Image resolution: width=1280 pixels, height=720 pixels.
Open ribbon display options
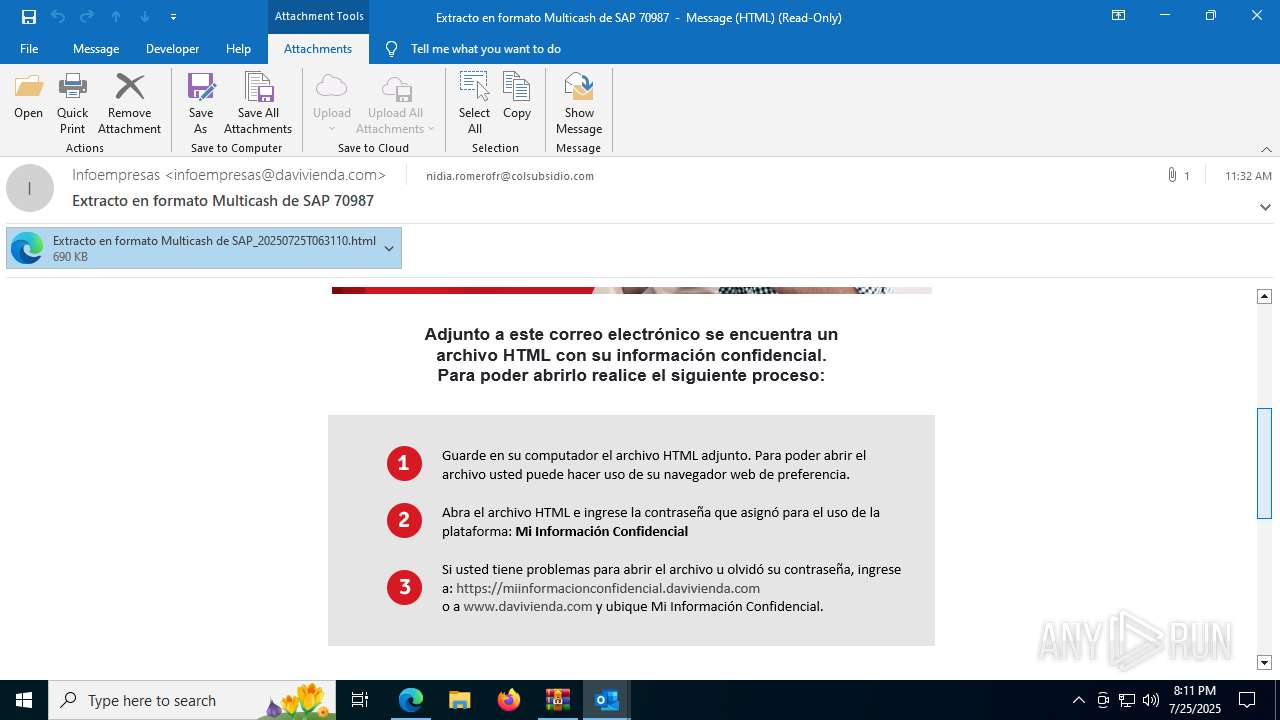pyautogui.click(x=1118, y=16)
